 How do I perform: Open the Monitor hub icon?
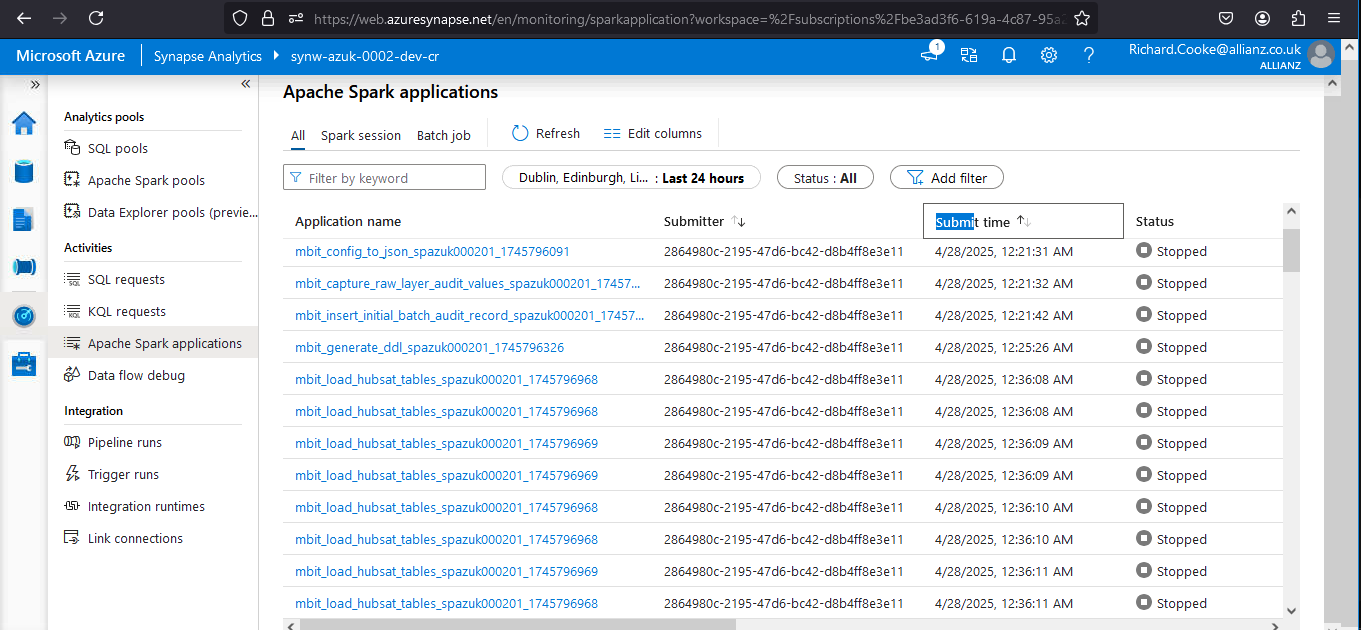point(24,315)
